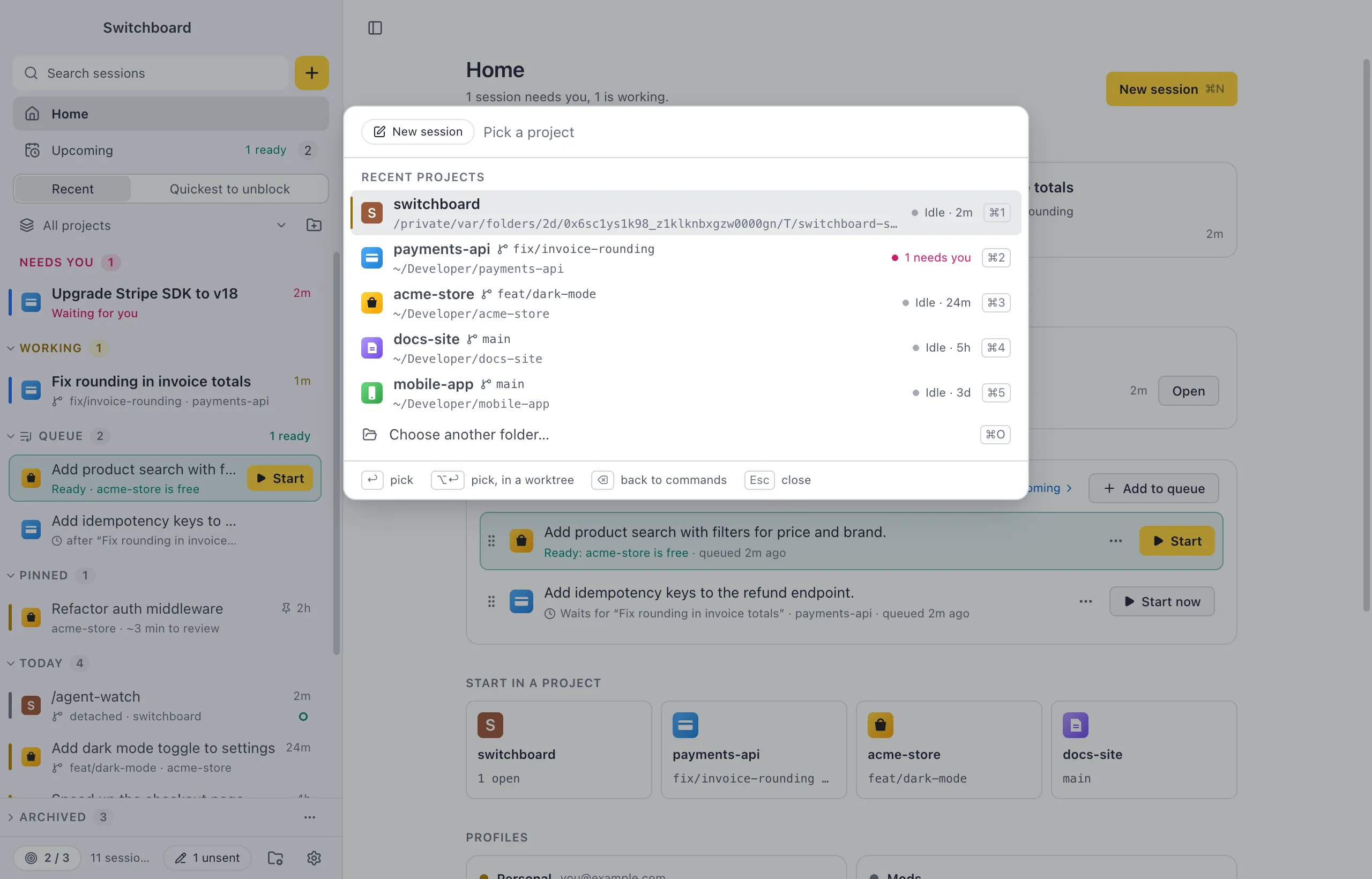1372x879 pixels.
Task: Open the /agent-watch session
Action: (x=166, y=706)
